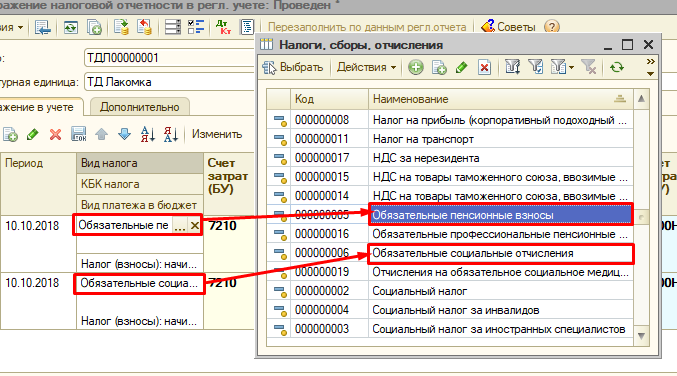The image size is (677, 376).
Task: Click the filter by current value icon
Action: coord(512,67)
